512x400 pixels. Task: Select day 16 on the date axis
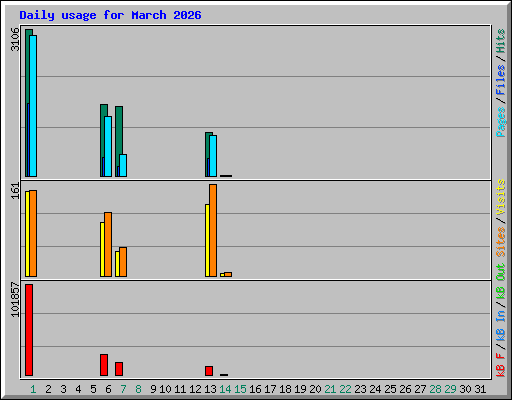[x=255, y=389]
